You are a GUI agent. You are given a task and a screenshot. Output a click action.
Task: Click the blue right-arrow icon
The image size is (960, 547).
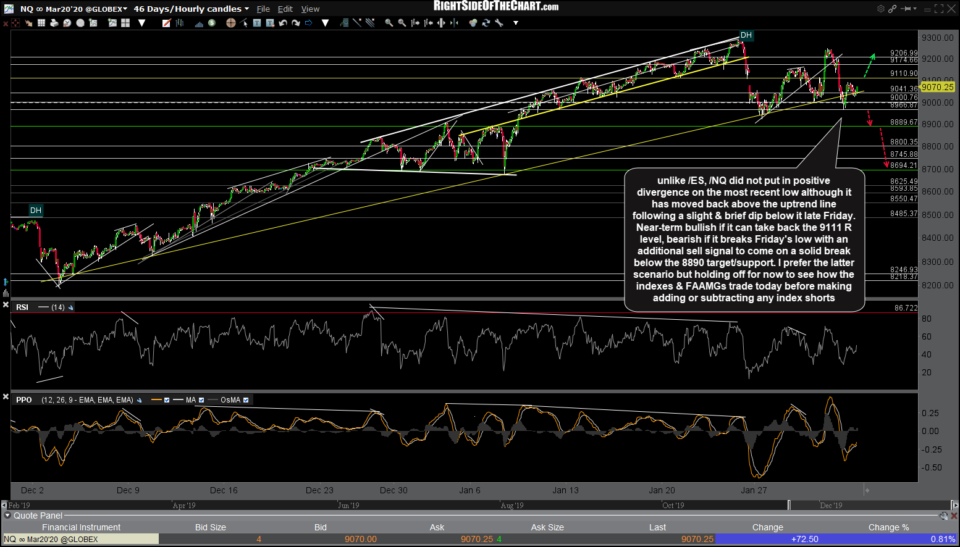point(309,23)
